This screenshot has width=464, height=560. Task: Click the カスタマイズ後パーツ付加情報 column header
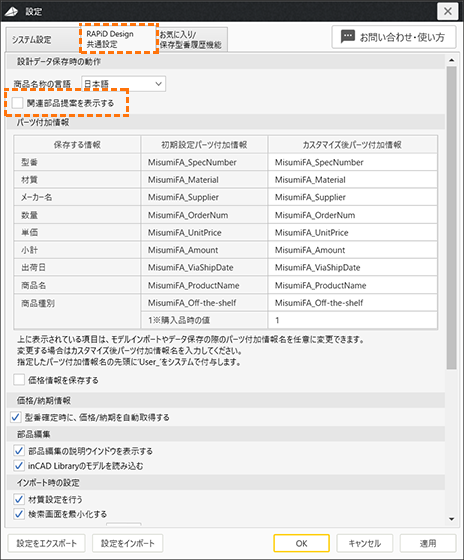353,145
